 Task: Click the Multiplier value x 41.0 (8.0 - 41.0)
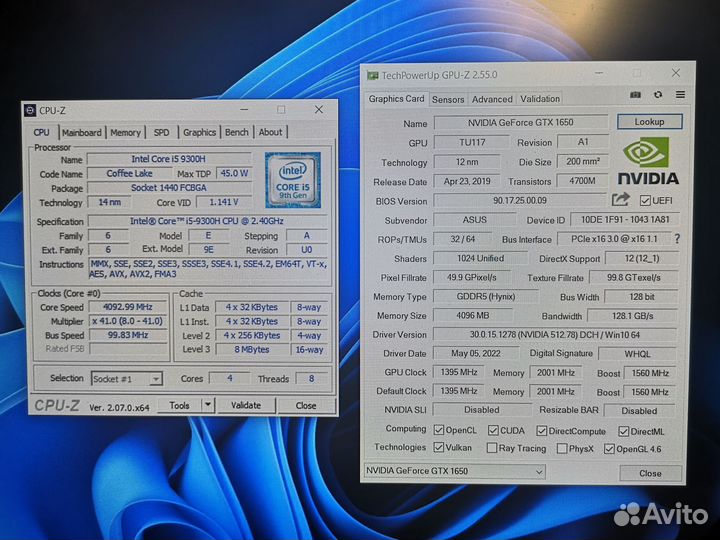point(128,321)
